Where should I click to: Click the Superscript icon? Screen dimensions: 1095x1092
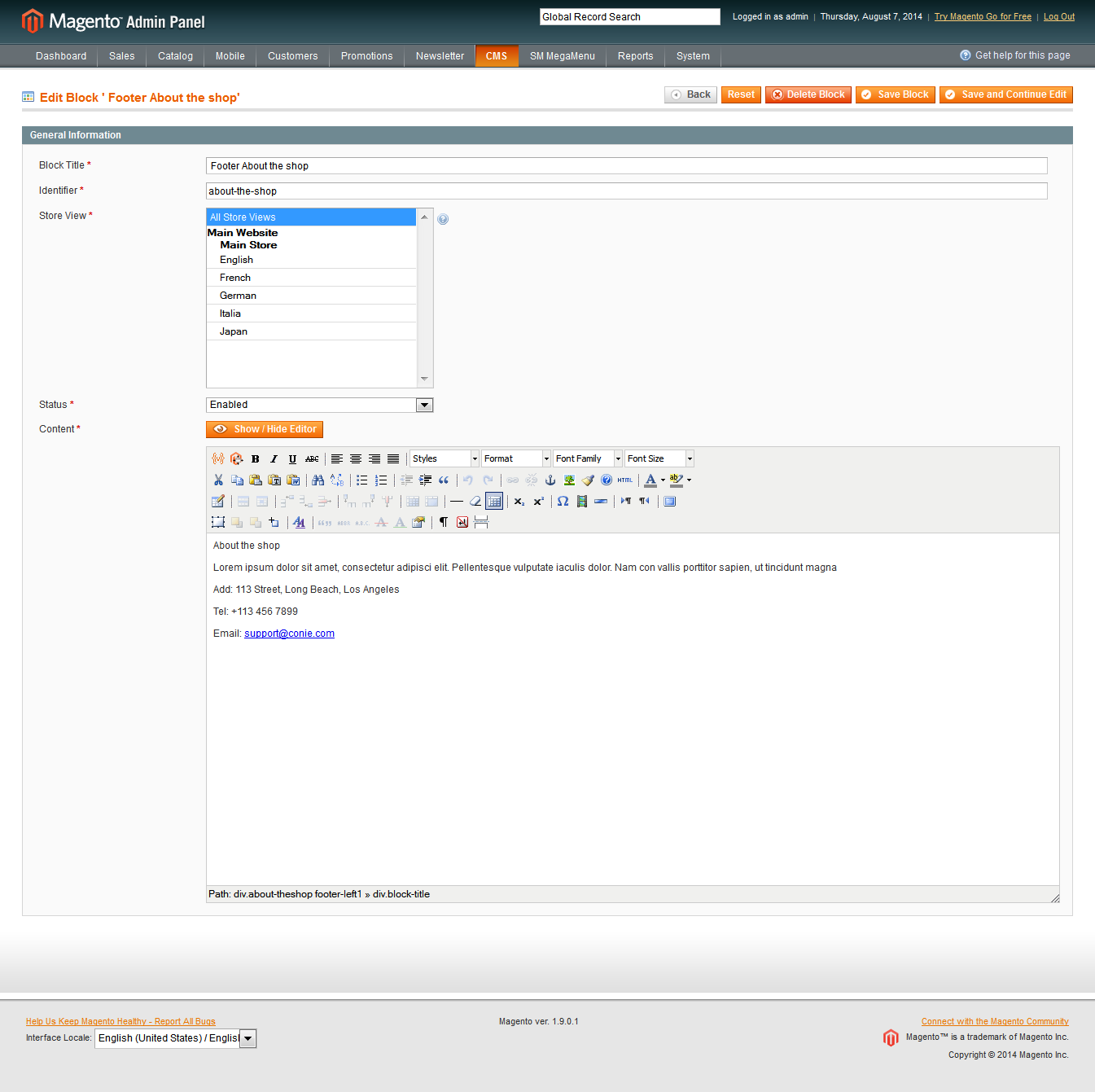pos(537,501)
